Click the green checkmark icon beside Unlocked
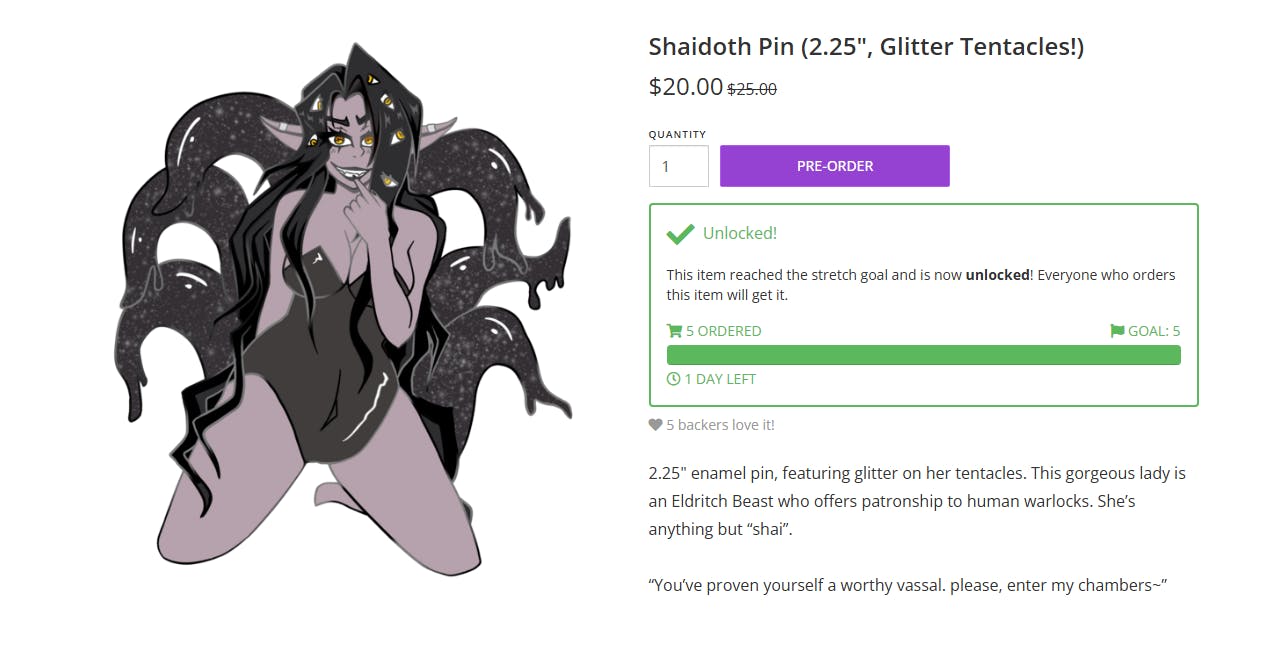Screen dimensions: 1285x653 [x=680, y=234]
